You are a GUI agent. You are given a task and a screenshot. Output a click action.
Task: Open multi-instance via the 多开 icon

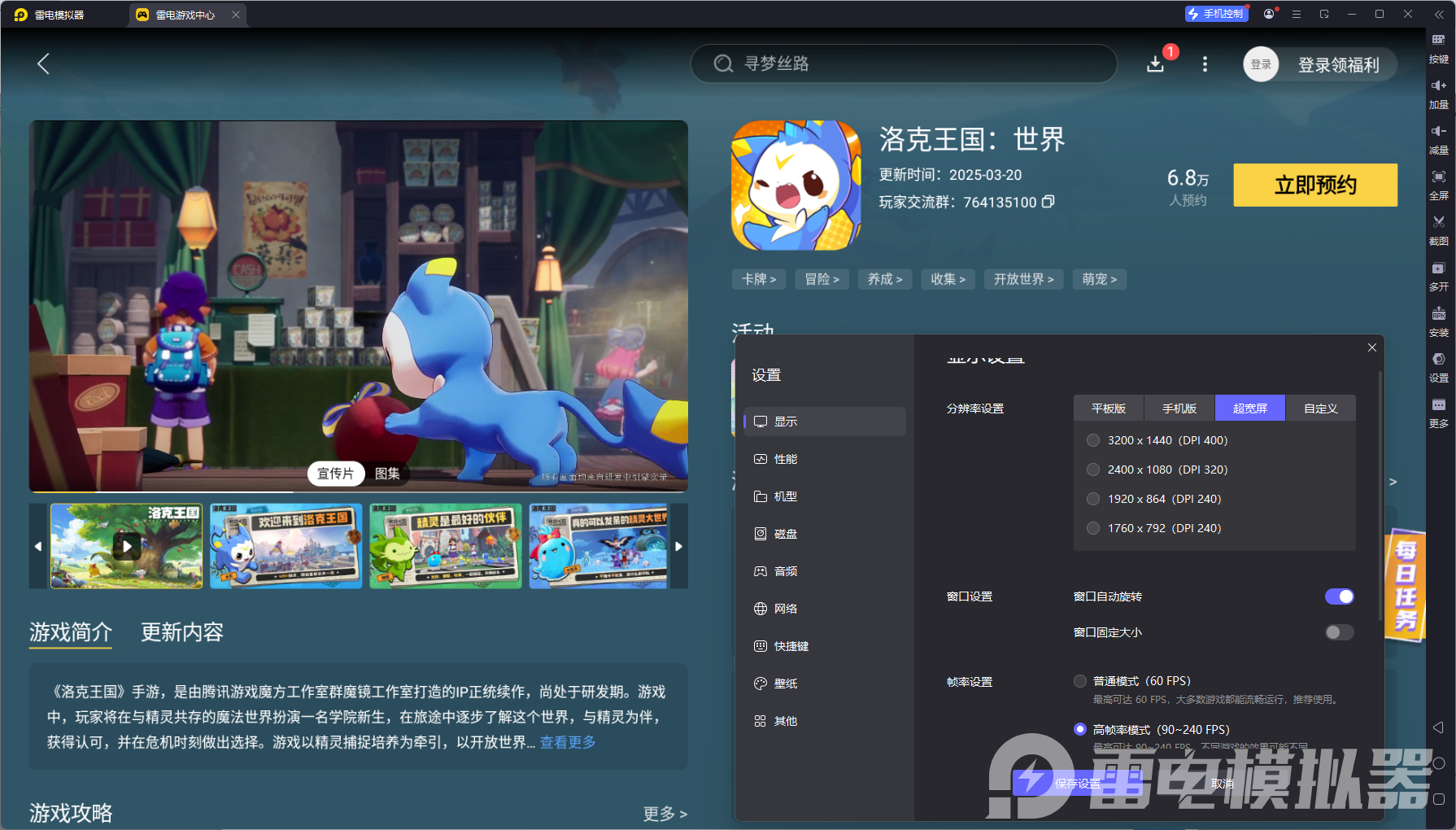1438,277
